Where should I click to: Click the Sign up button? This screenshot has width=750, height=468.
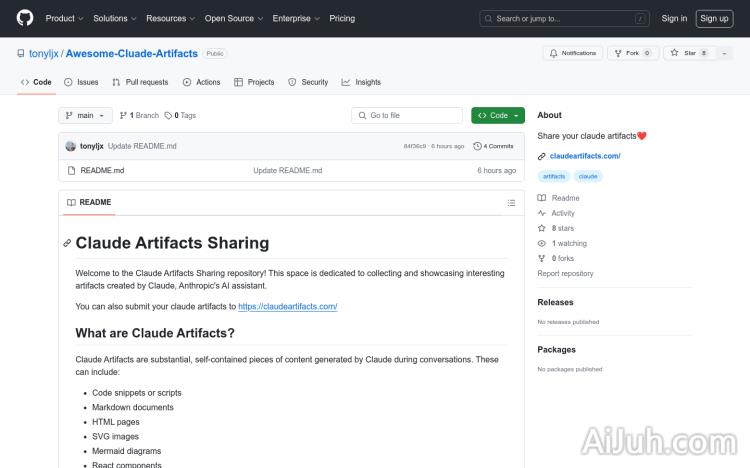click(x=714, y=19)
